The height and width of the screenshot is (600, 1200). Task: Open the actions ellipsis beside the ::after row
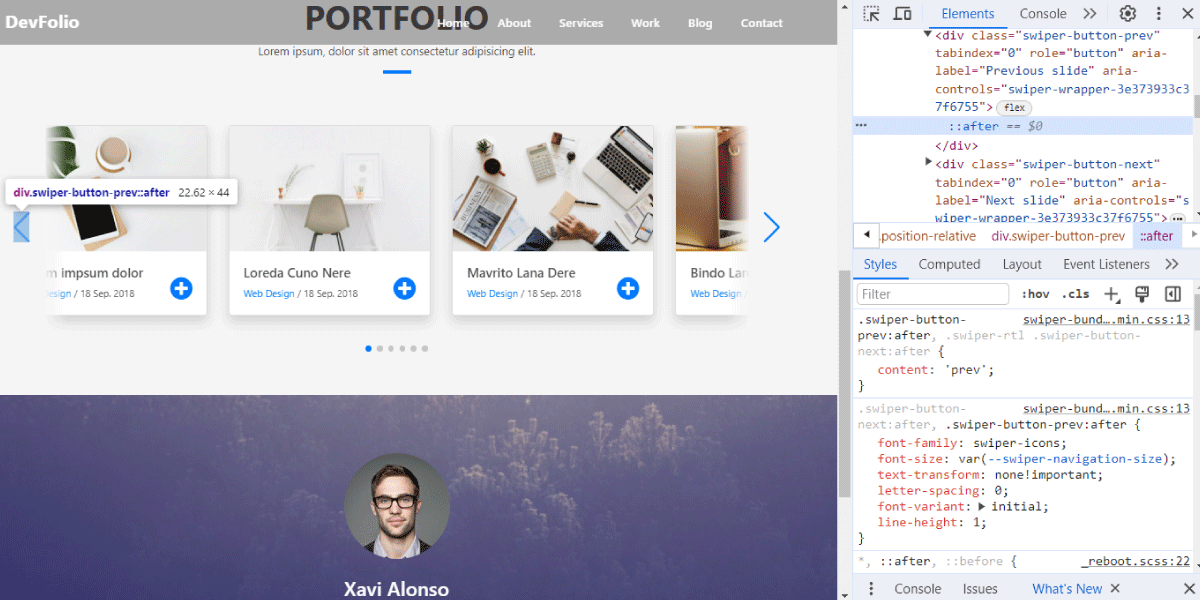(x=862, y=126)
